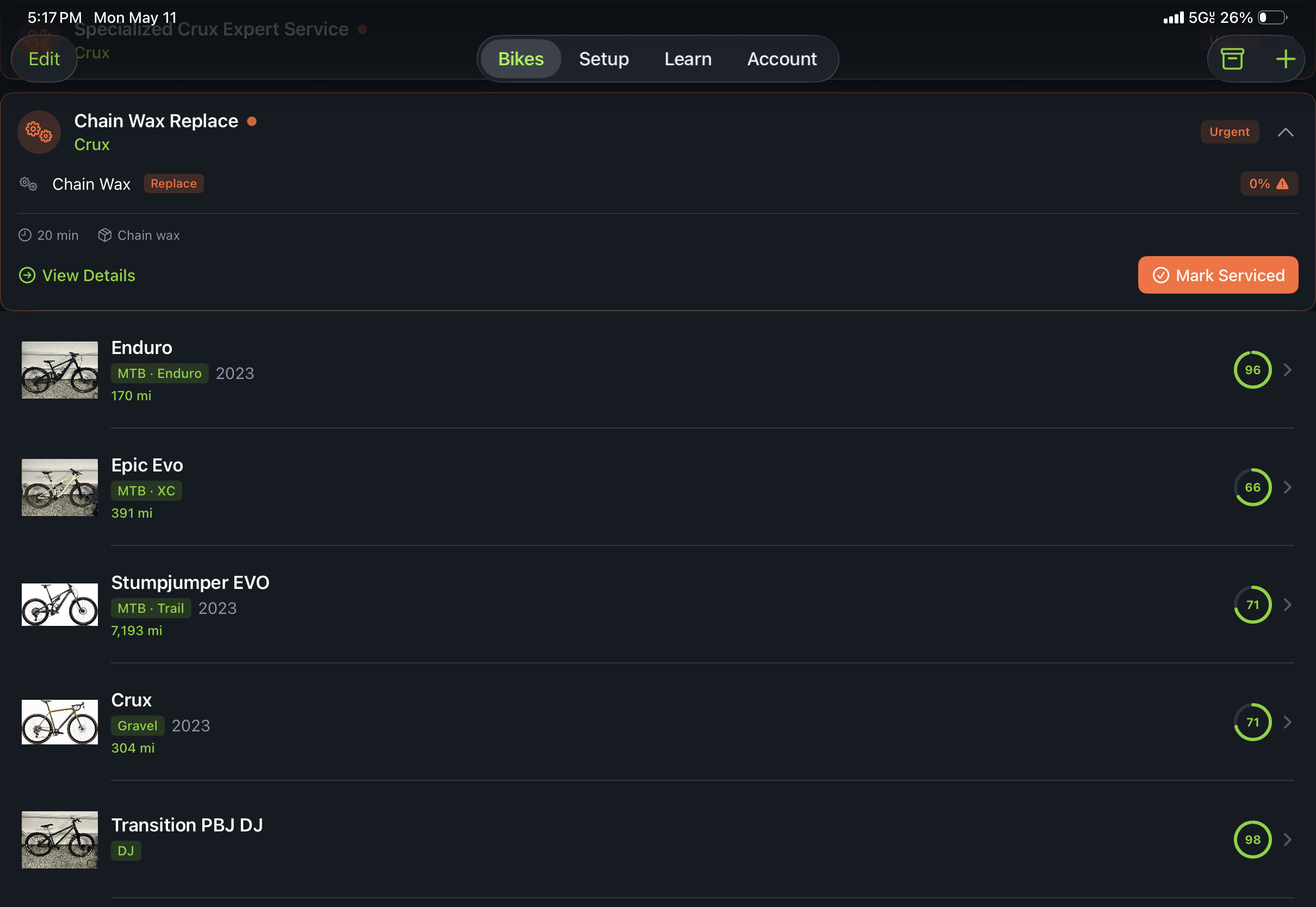
Task: Tap Transition PBJ DJ health ring 98
Action: pos(1252,840)
